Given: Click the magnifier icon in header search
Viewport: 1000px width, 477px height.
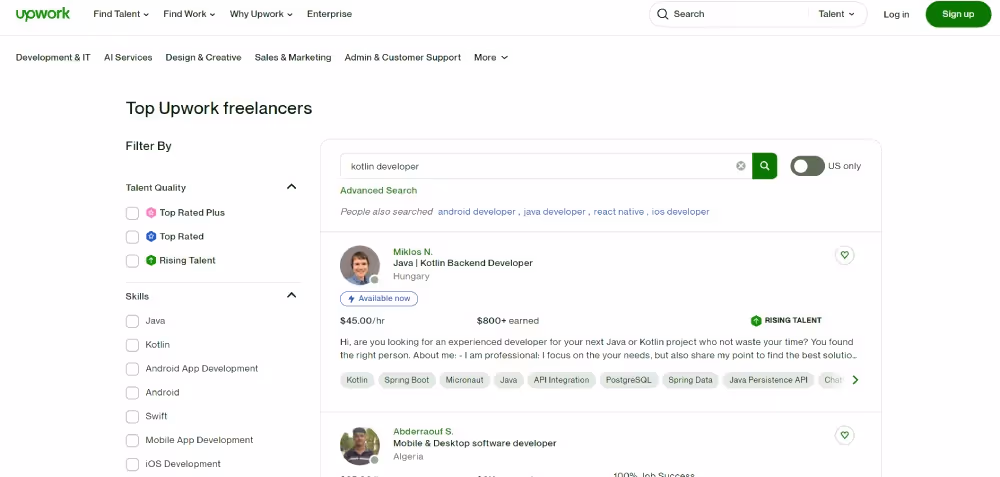Looking at the screenshot, I should [663, 14].
